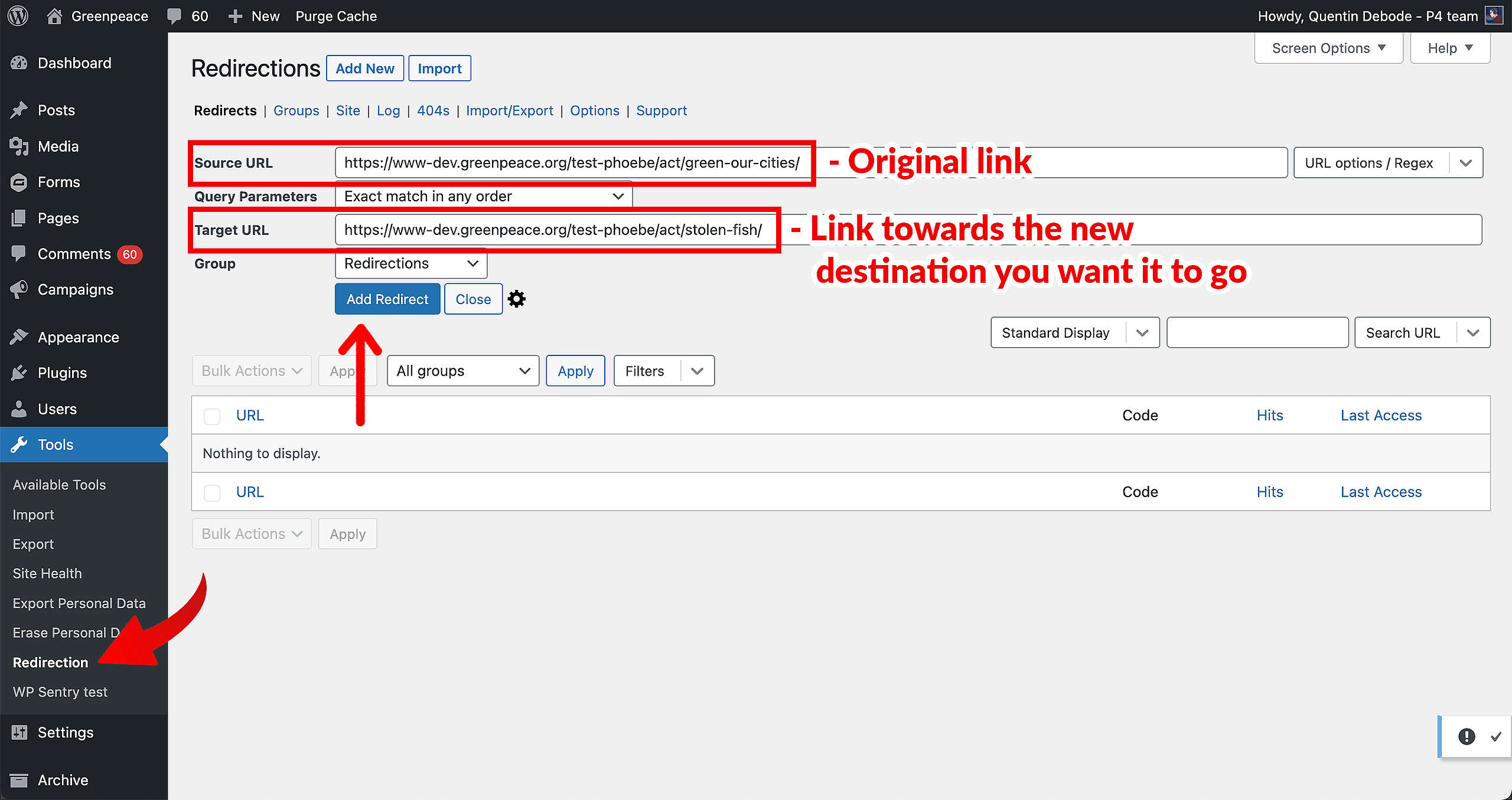This screenshot has height=800, width=1512.
Task: Click the checkmark icon in bottom corner
Action: (x=1495, y=736)
